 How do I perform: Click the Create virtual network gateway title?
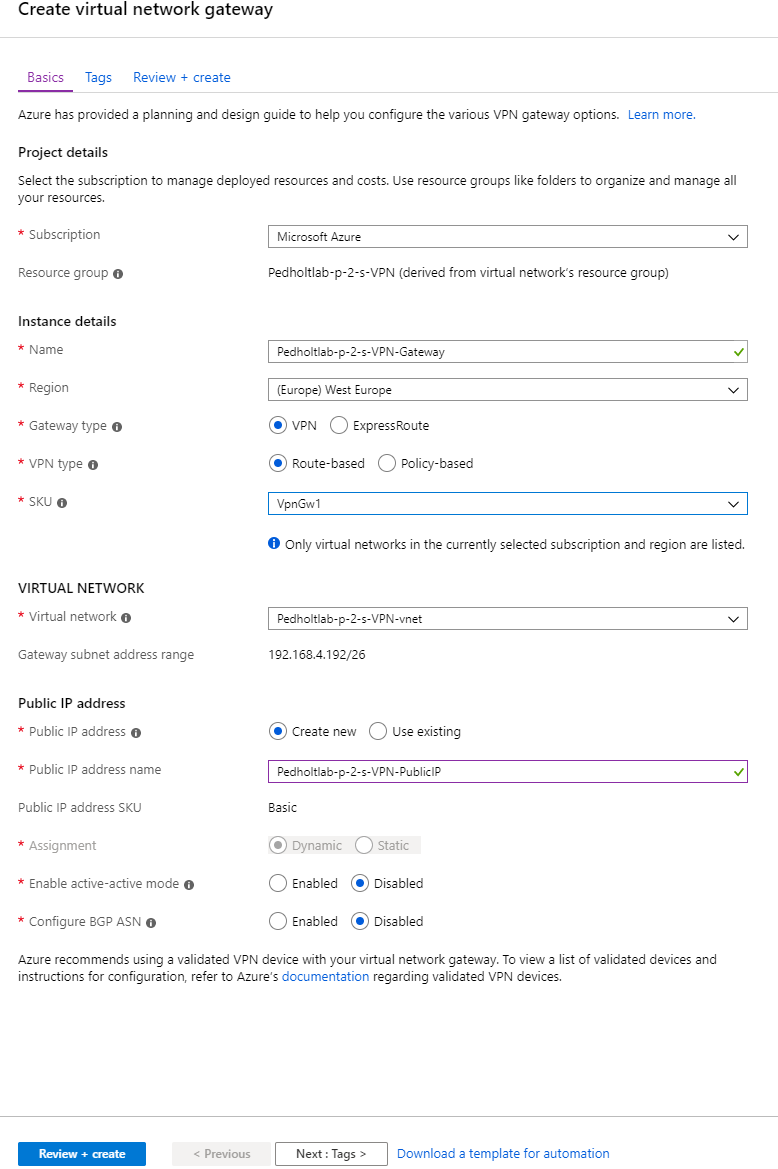(145, 10)
